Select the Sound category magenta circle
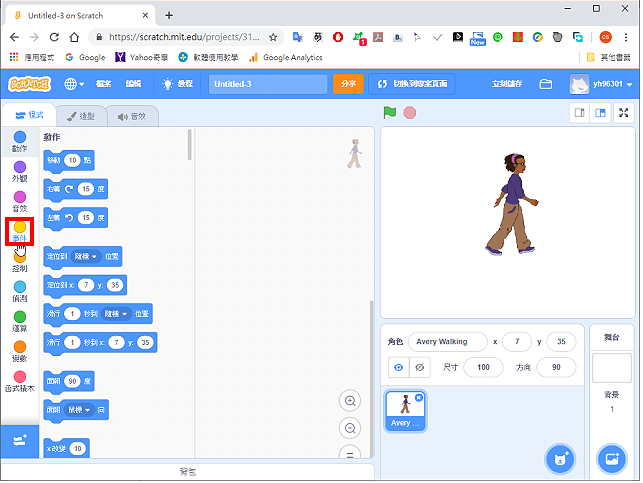 [20, 197]
